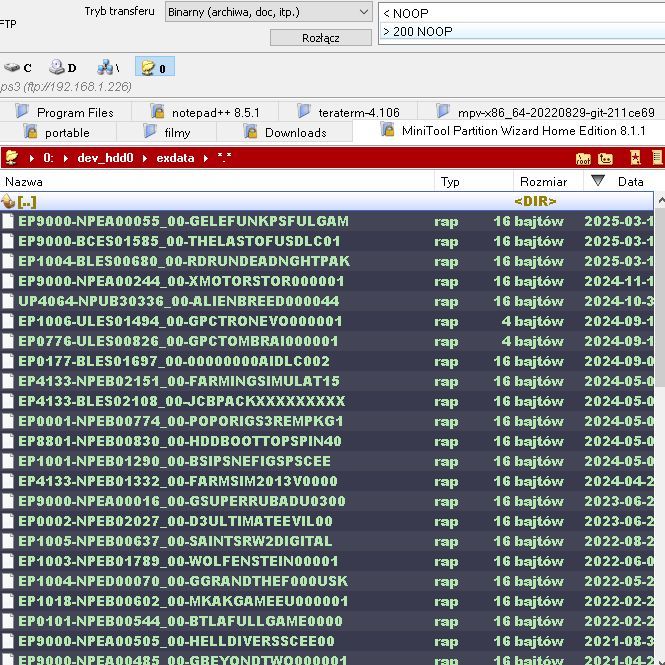Select EP0776-ULES00826_00-GPCTOMBRAI000001 file
Screen dimensions: 665x665
327,341
